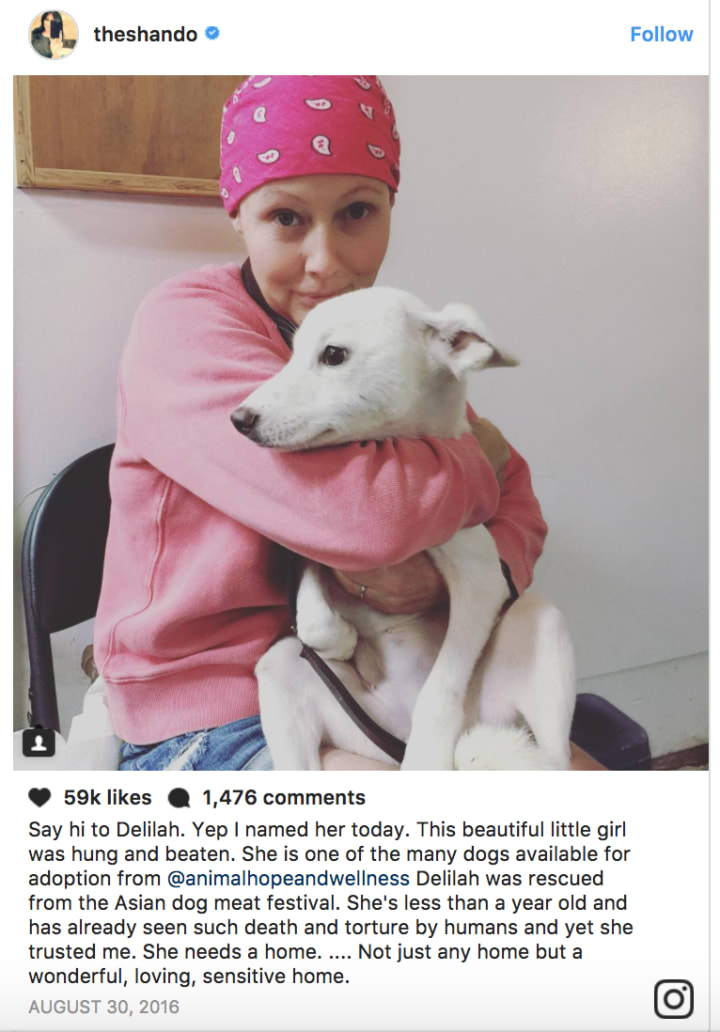
Task: View the 59k likes count
Action: (107, 798)
